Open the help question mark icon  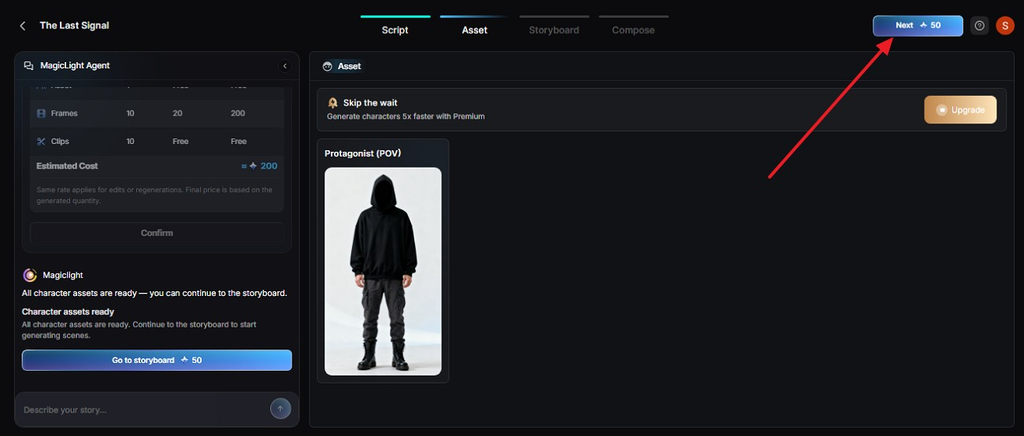point(979,25)
